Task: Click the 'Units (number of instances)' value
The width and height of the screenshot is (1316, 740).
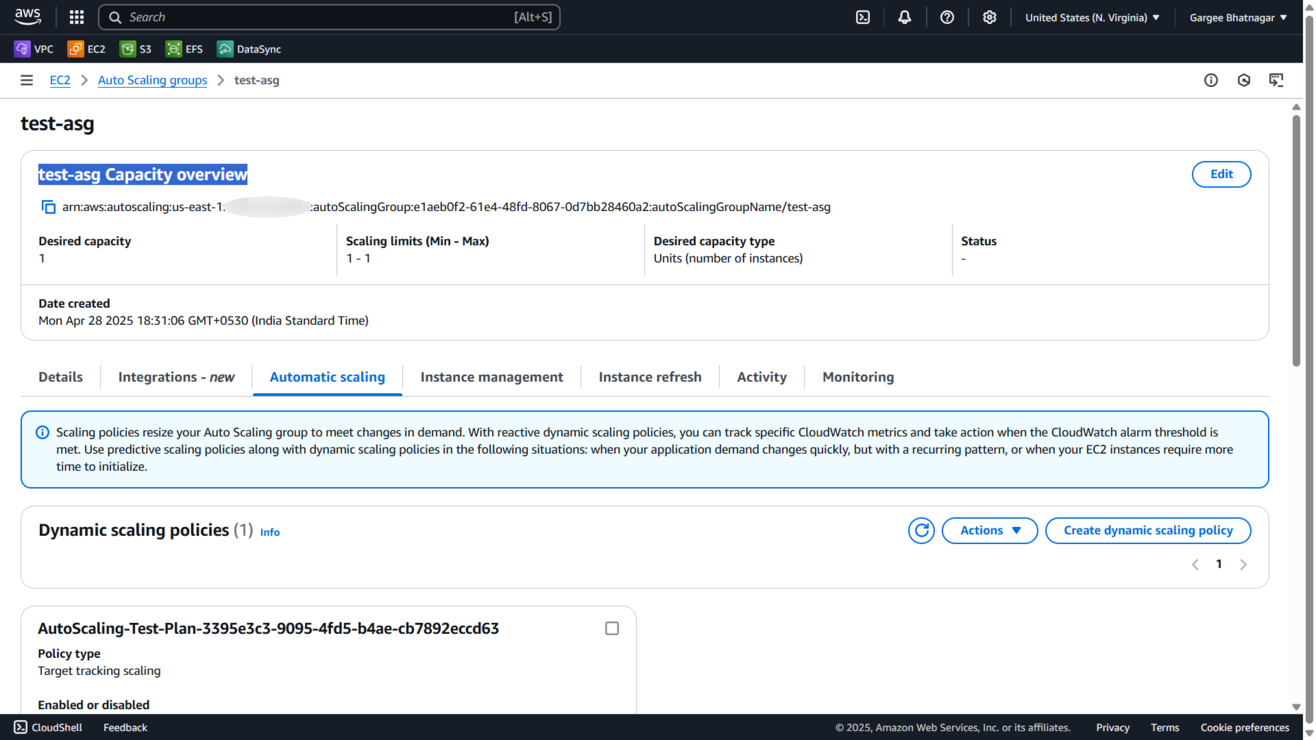Action: point(728,258)
